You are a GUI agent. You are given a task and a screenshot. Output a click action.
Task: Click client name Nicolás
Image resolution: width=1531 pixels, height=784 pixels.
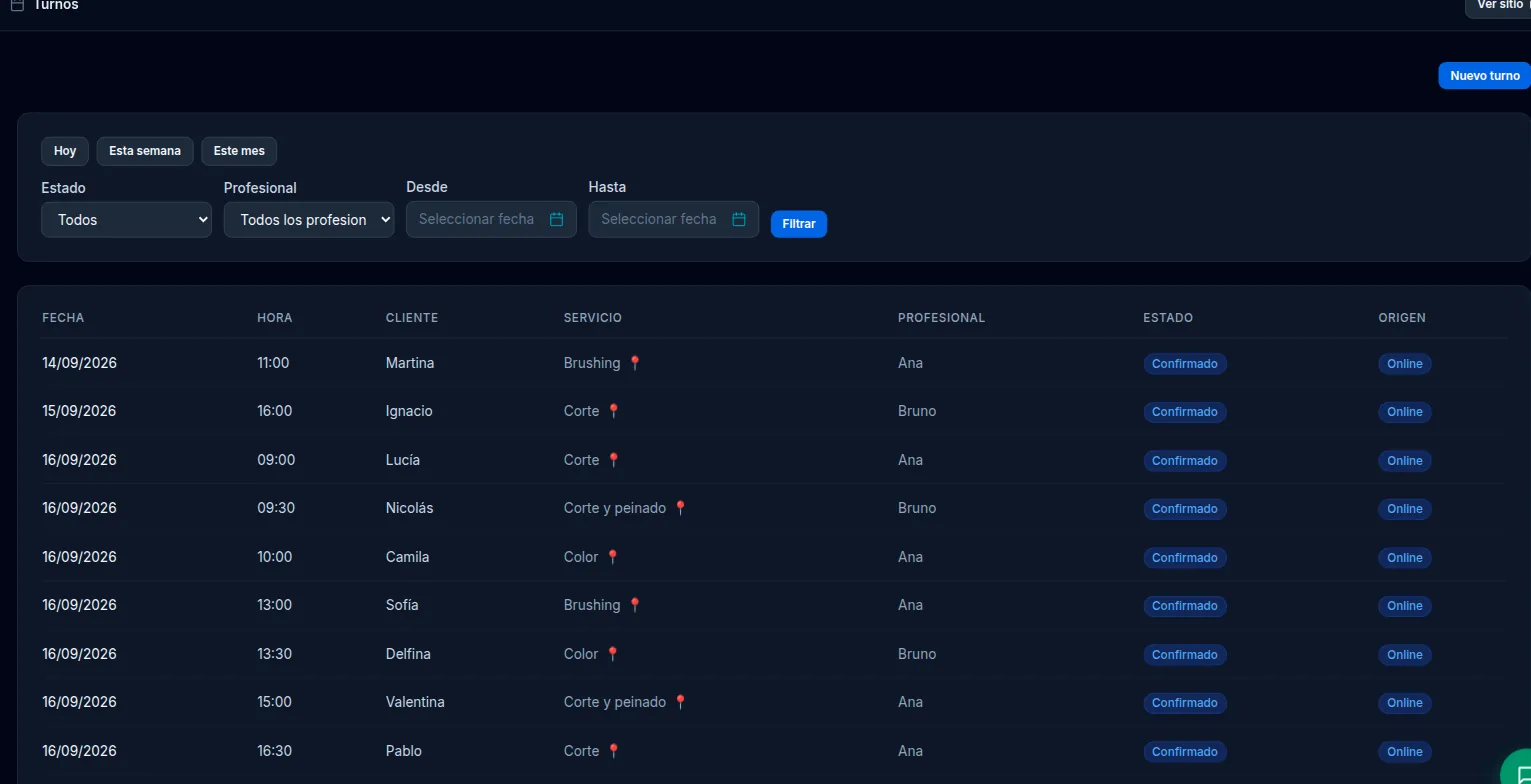[x=410, y=508]
